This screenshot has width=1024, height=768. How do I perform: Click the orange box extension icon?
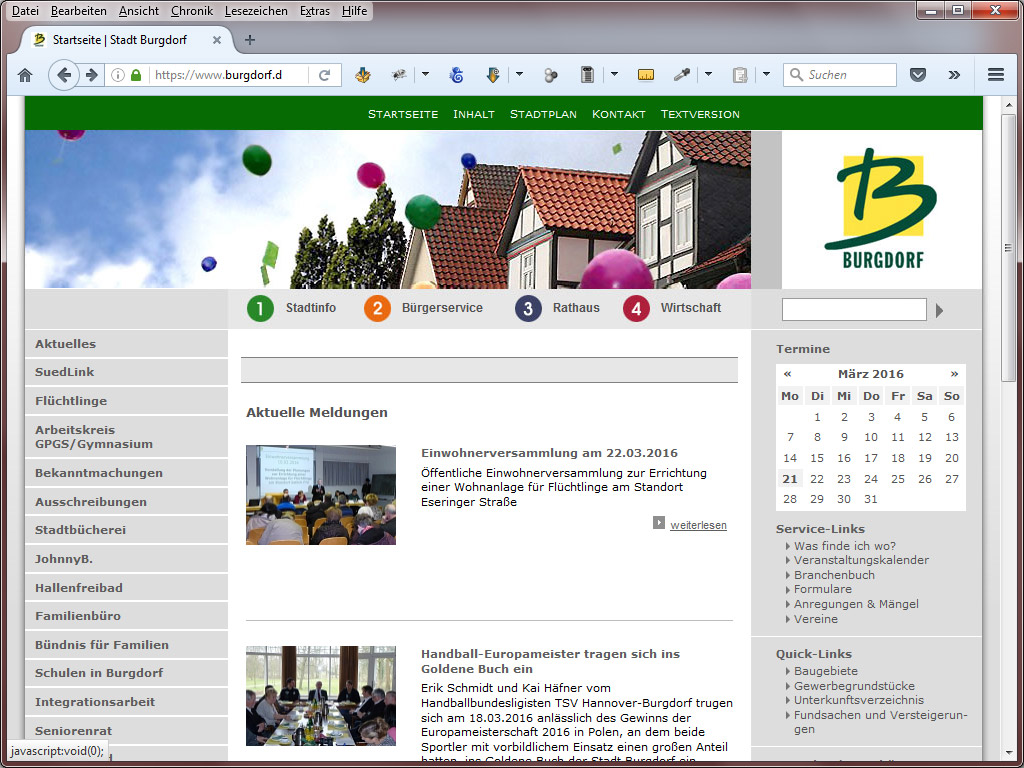click(363, 75)
